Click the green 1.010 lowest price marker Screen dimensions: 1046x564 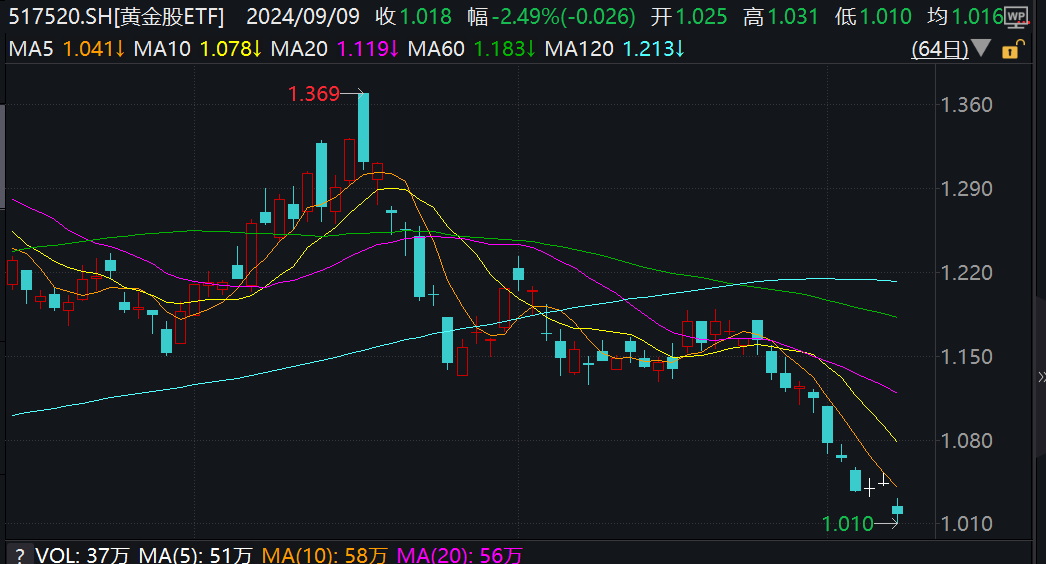(x=848, y=524)
